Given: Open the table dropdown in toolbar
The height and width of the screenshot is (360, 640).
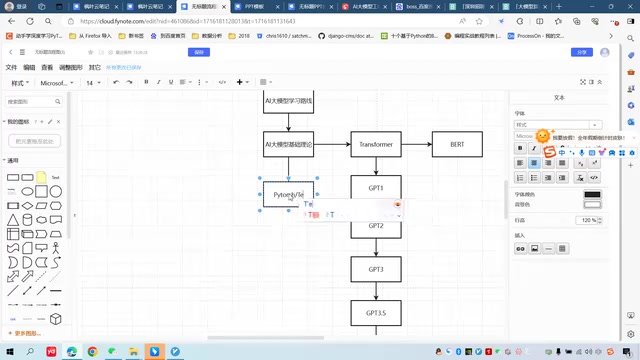Looking at the screenshot, I should (x=266, y=82).
